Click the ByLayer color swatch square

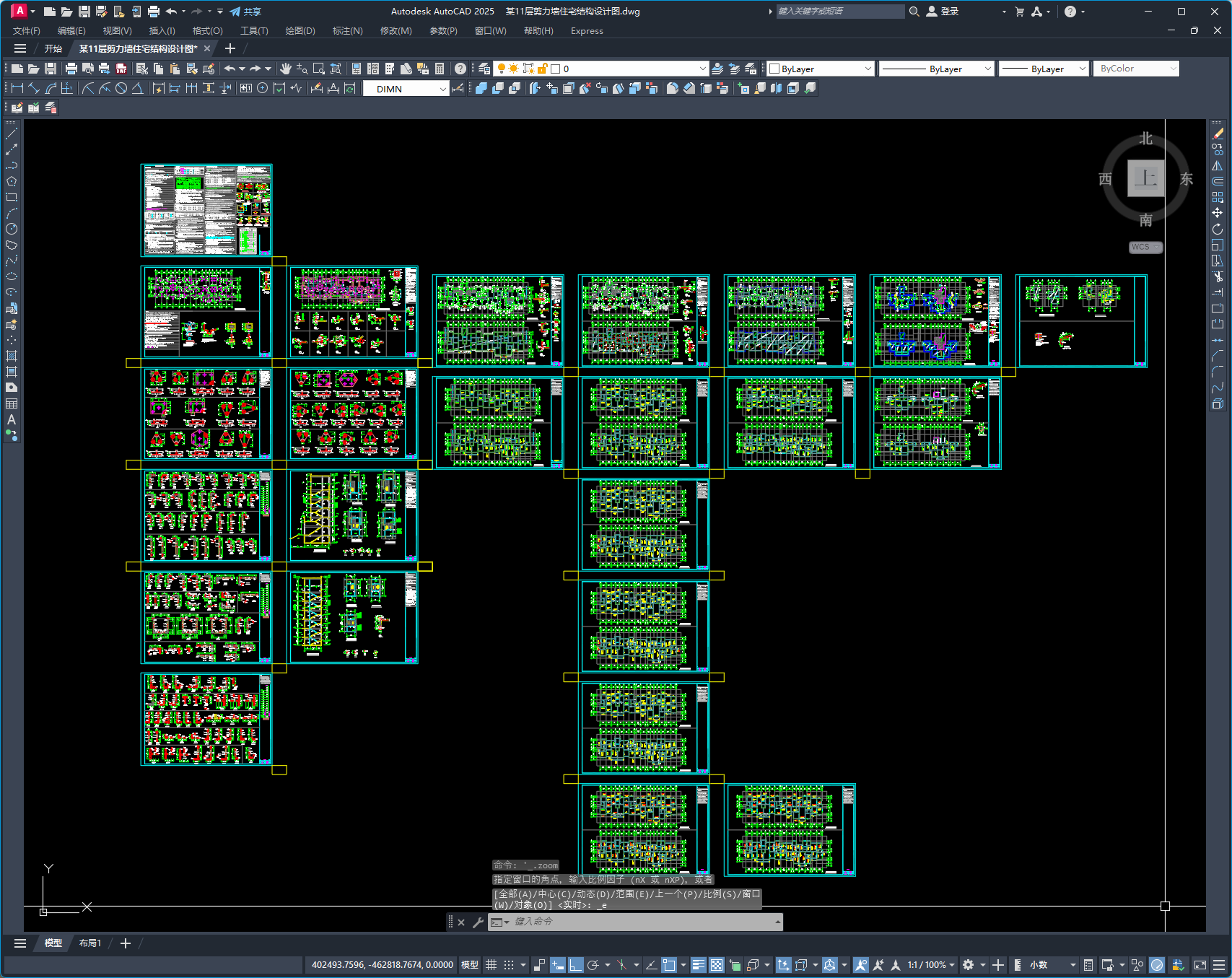coord(774,69)
